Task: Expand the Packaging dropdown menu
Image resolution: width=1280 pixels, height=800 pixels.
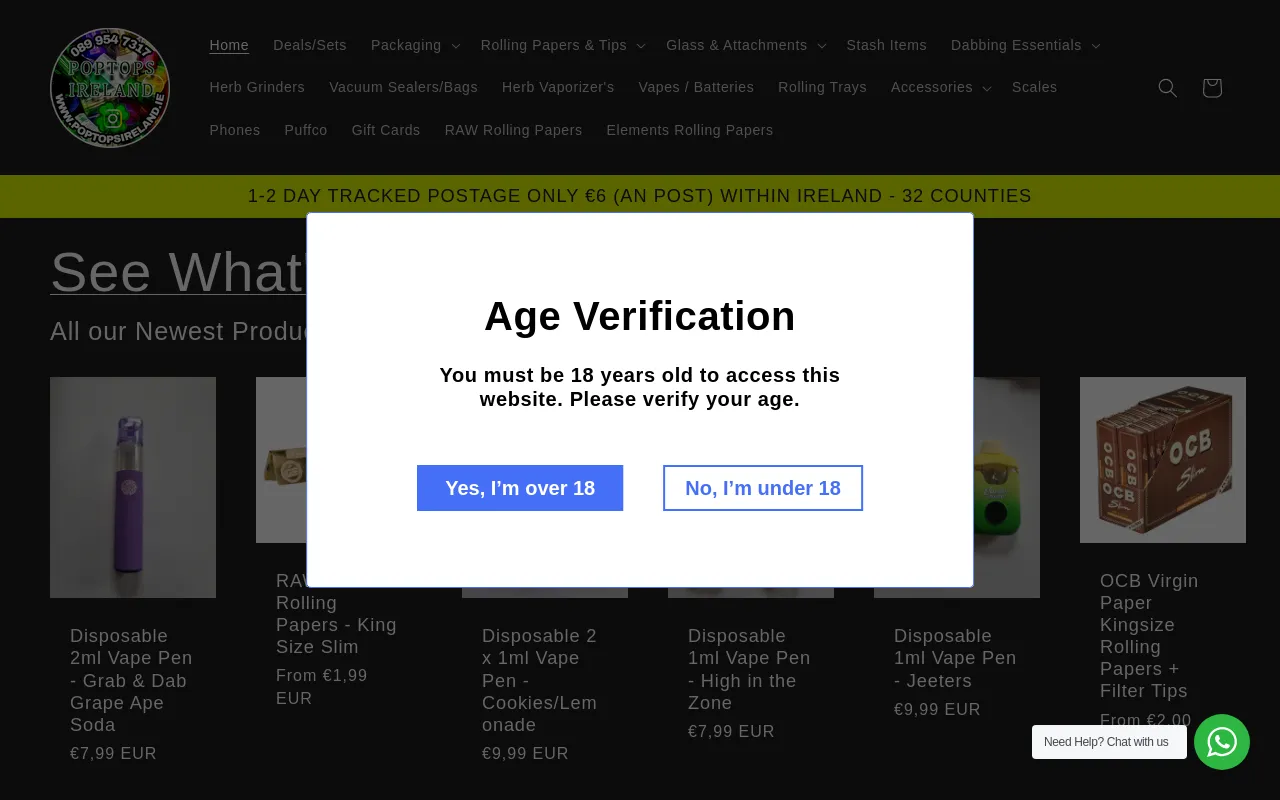Action: (415, 45)
